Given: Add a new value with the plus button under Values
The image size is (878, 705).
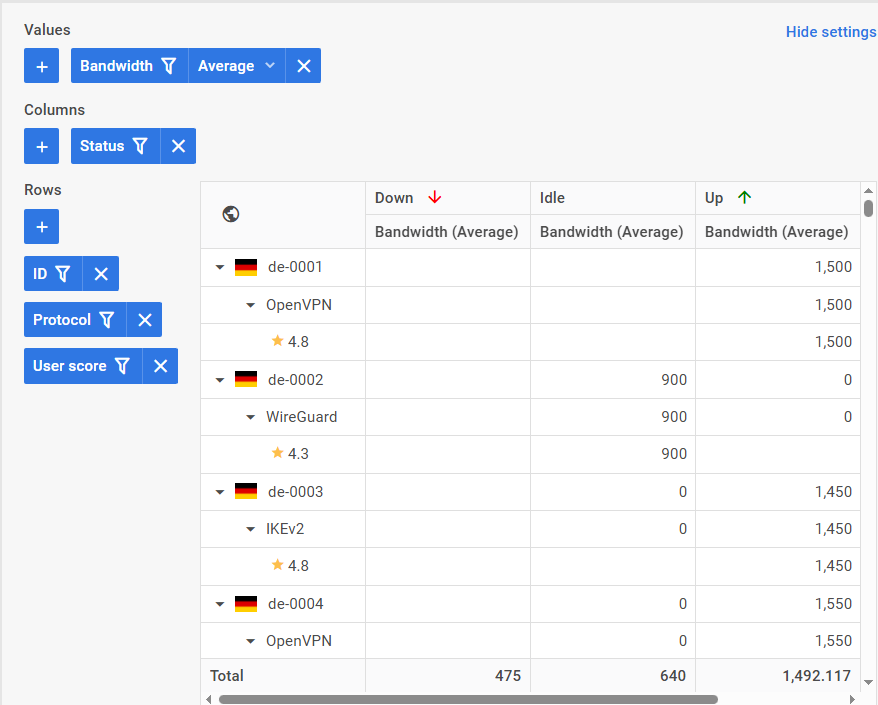Looking at the screenshot, I should [x=41, y=65].
